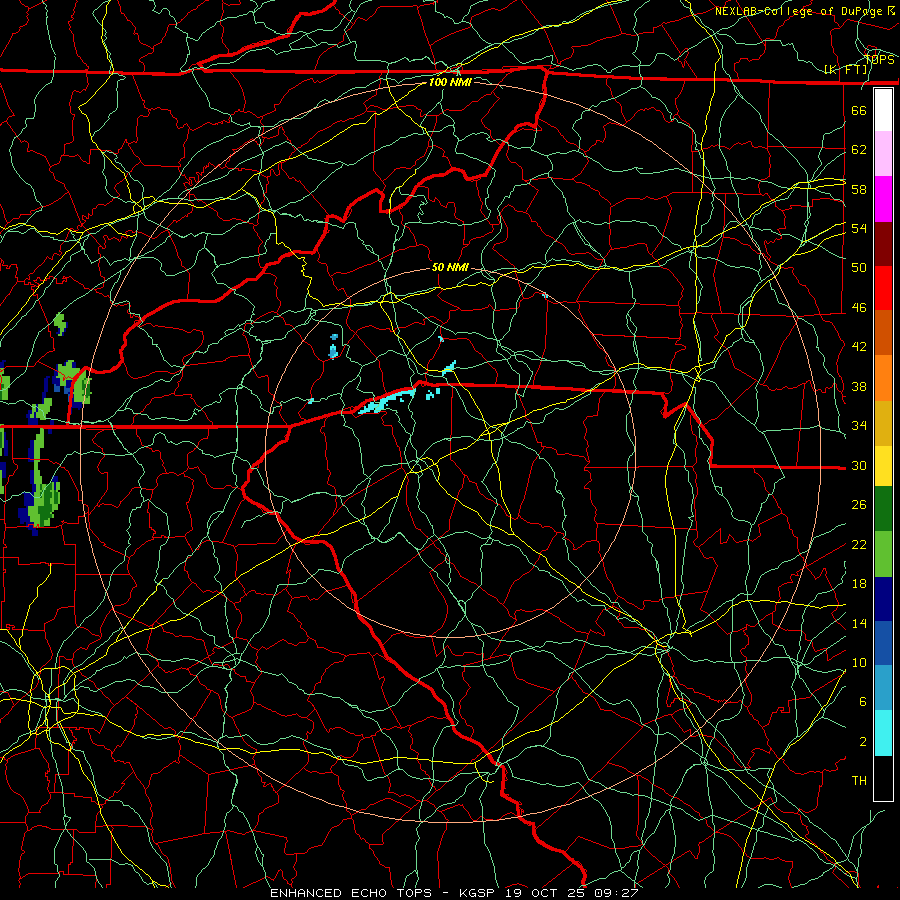900x900 pixels.
Task: Select the bright red legend swatch
Action: coord(883,288)
